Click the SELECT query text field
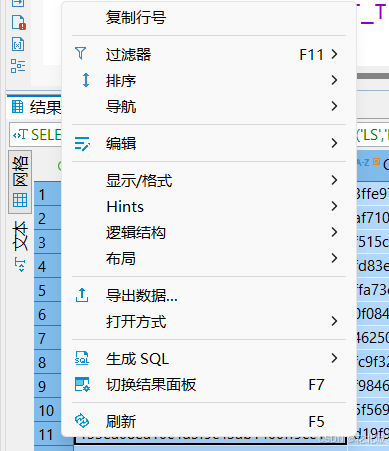The image size is (389, 451). pos(36,135)
